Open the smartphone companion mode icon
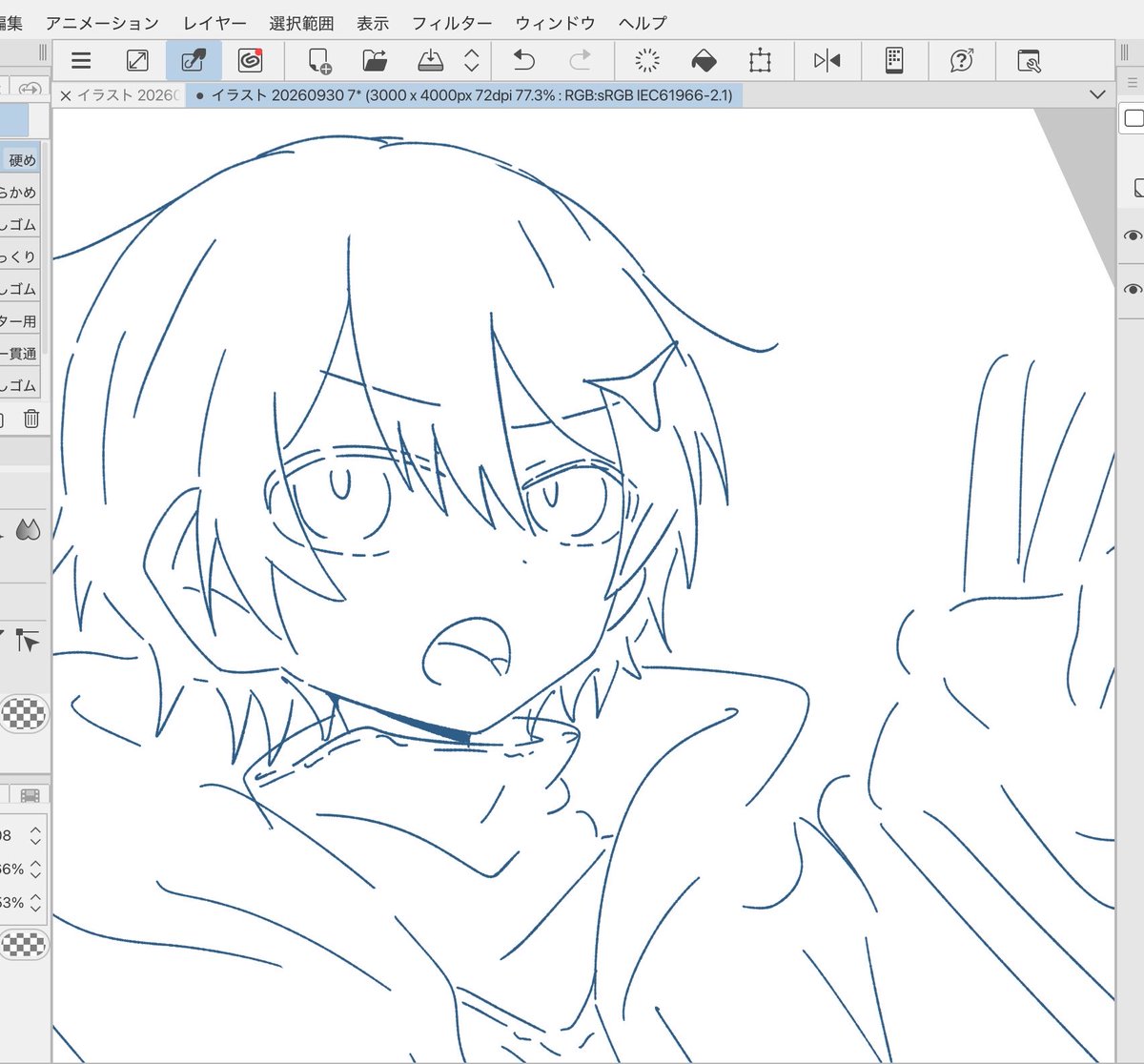1144x1064 pixels. click(893, 61)
